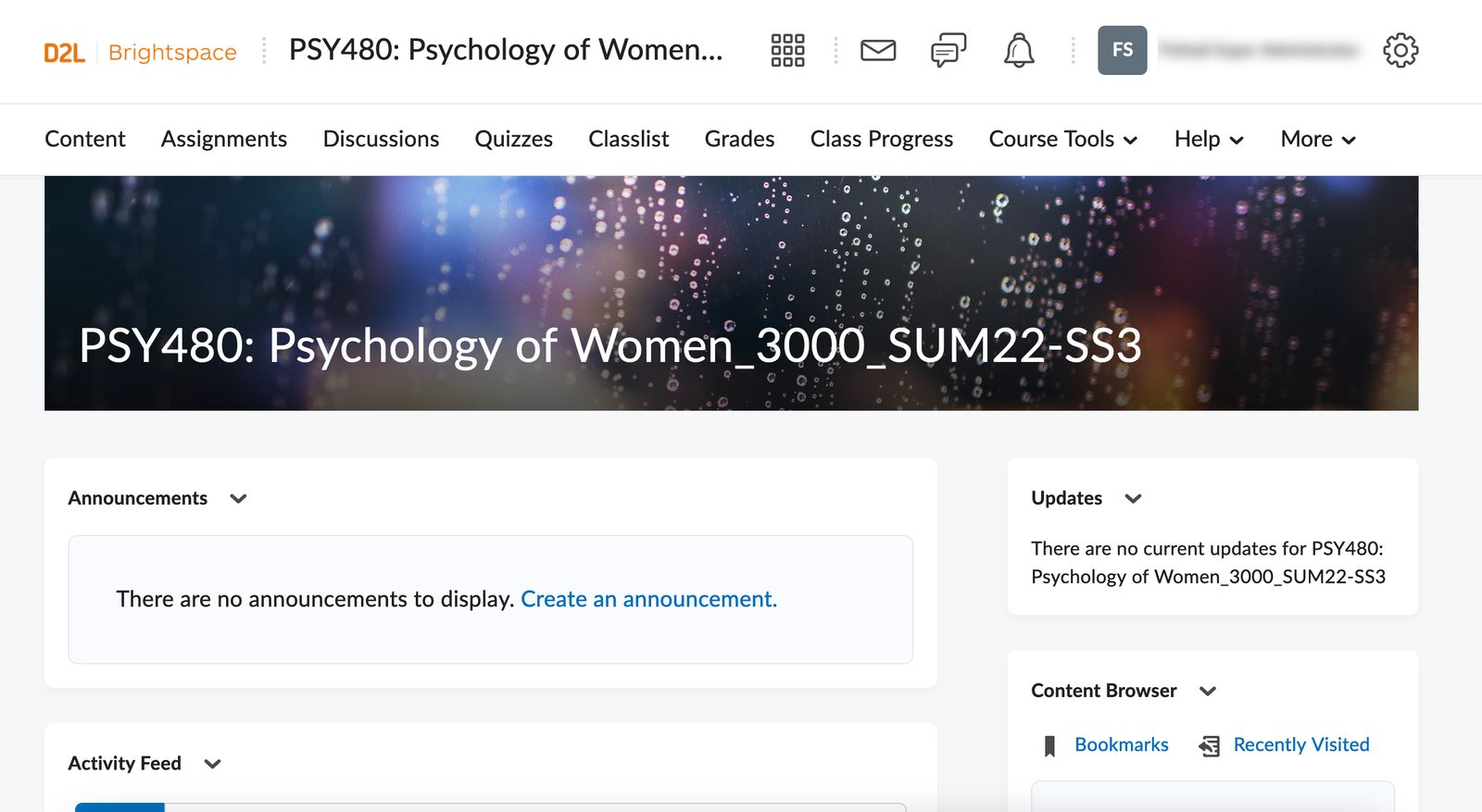The width and height of the screenshot is (1482, 812).
Task: Open the admin tools gear icon
Action: click(1400, 50)
